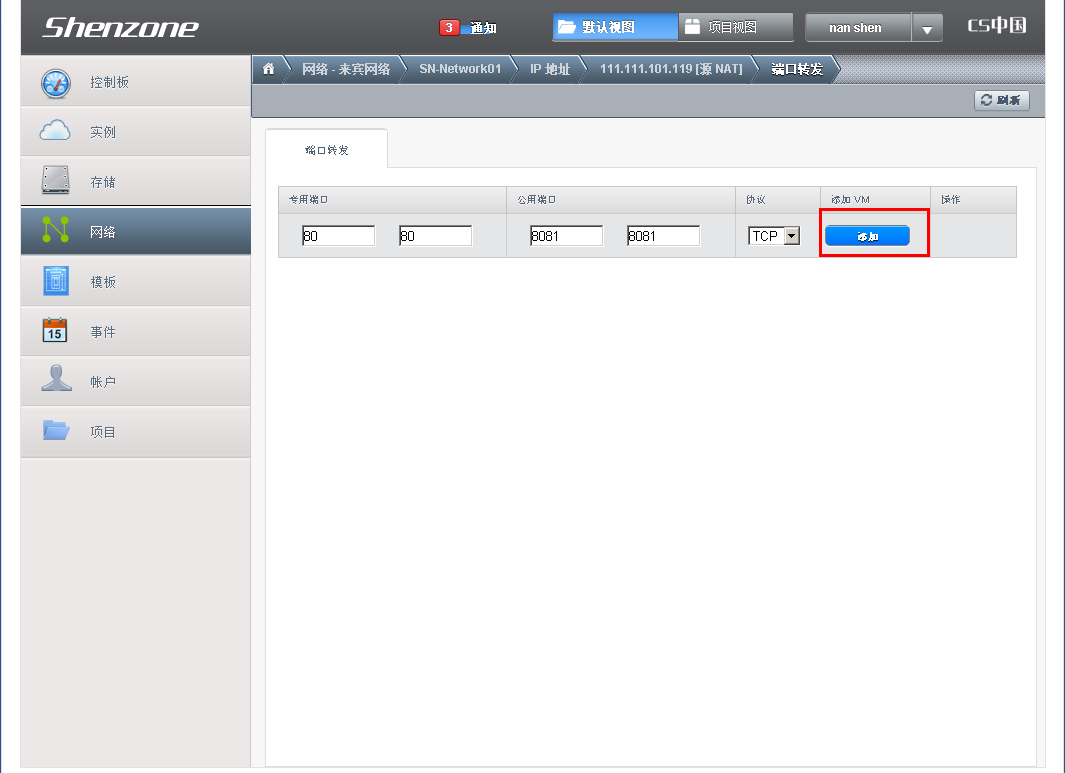
Task: Click the dashboard compass icon in sidebar
Action: pos(55,82)
